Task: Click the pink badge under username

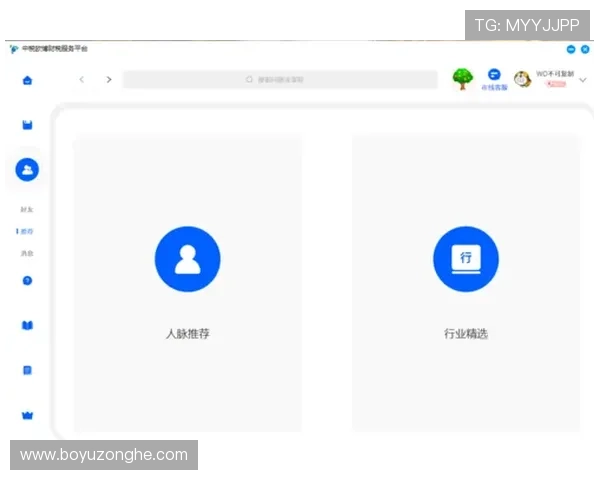Action: [x=556, y=84]
